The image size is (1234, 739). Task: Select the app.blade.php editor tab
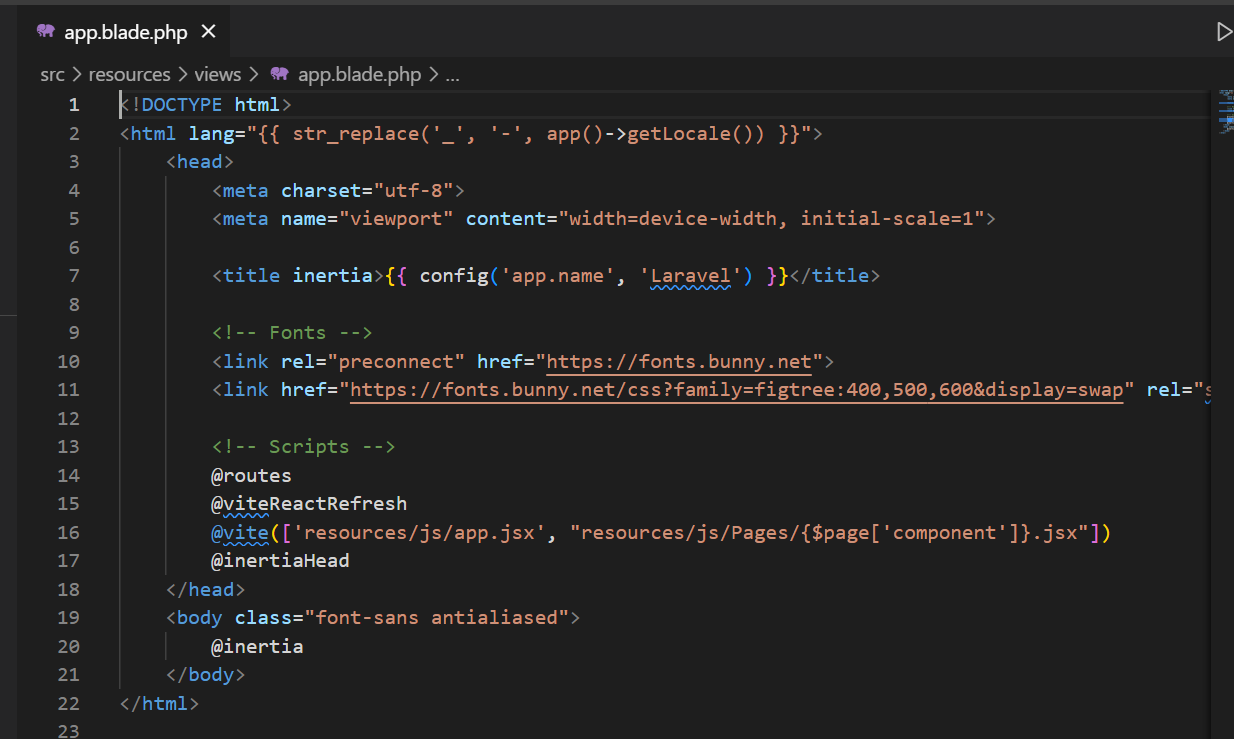(126, 32)
